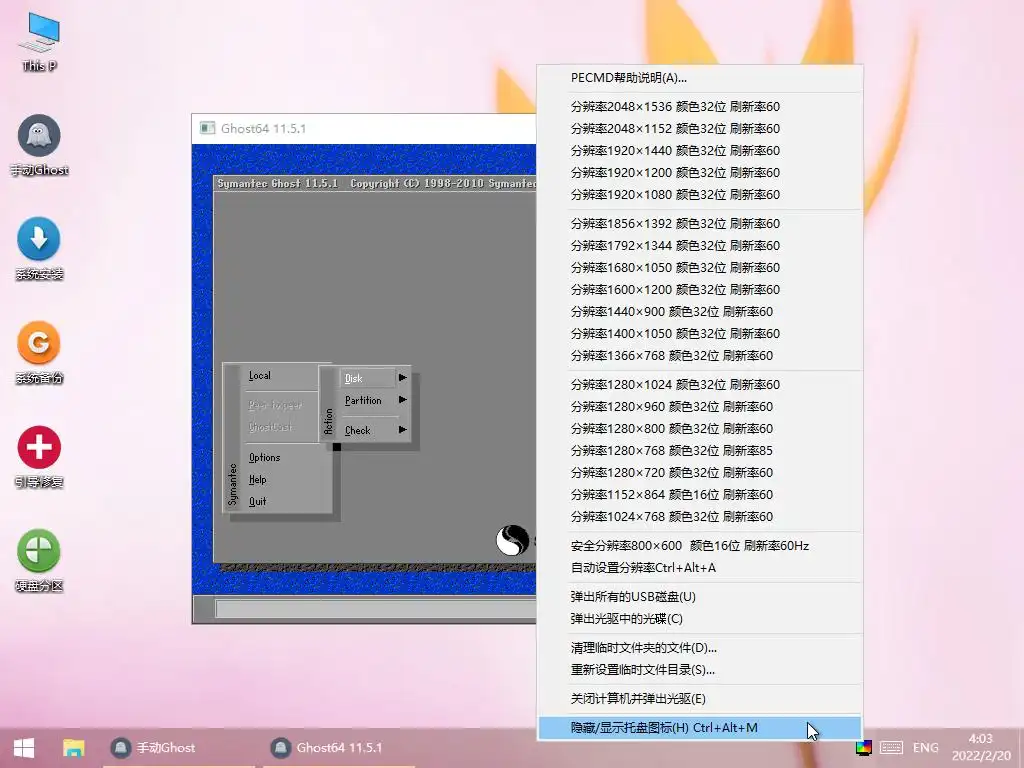Select 隐藏/显示托盘图标(H) Ctrl+Alt+M
The width and height of the screenshot is (1024, 768).
coord(699,728)
